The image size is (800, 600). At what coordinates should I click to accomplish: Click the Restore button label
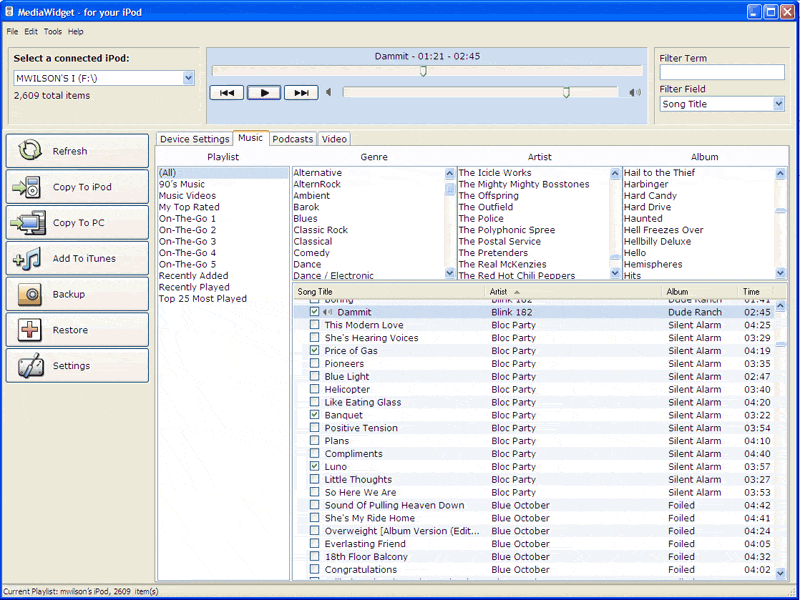coord(70,330)
